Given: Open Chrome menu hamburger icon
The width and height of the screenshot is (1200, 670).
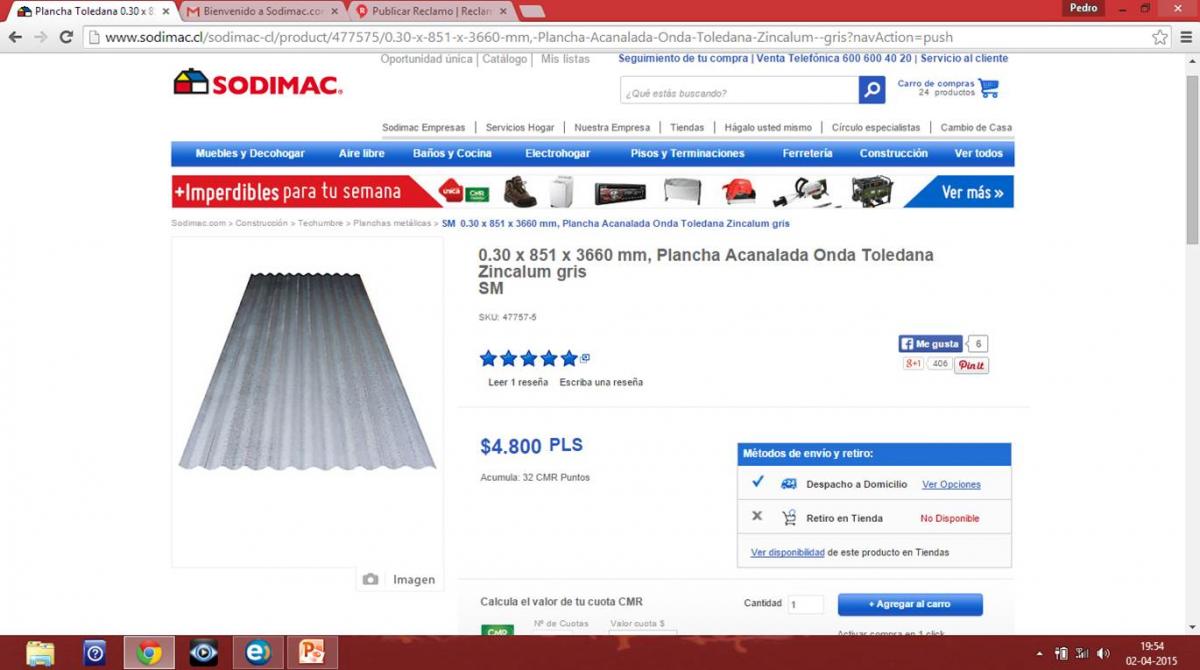Looking at the screenshot, I should [x=1184, y=37].
